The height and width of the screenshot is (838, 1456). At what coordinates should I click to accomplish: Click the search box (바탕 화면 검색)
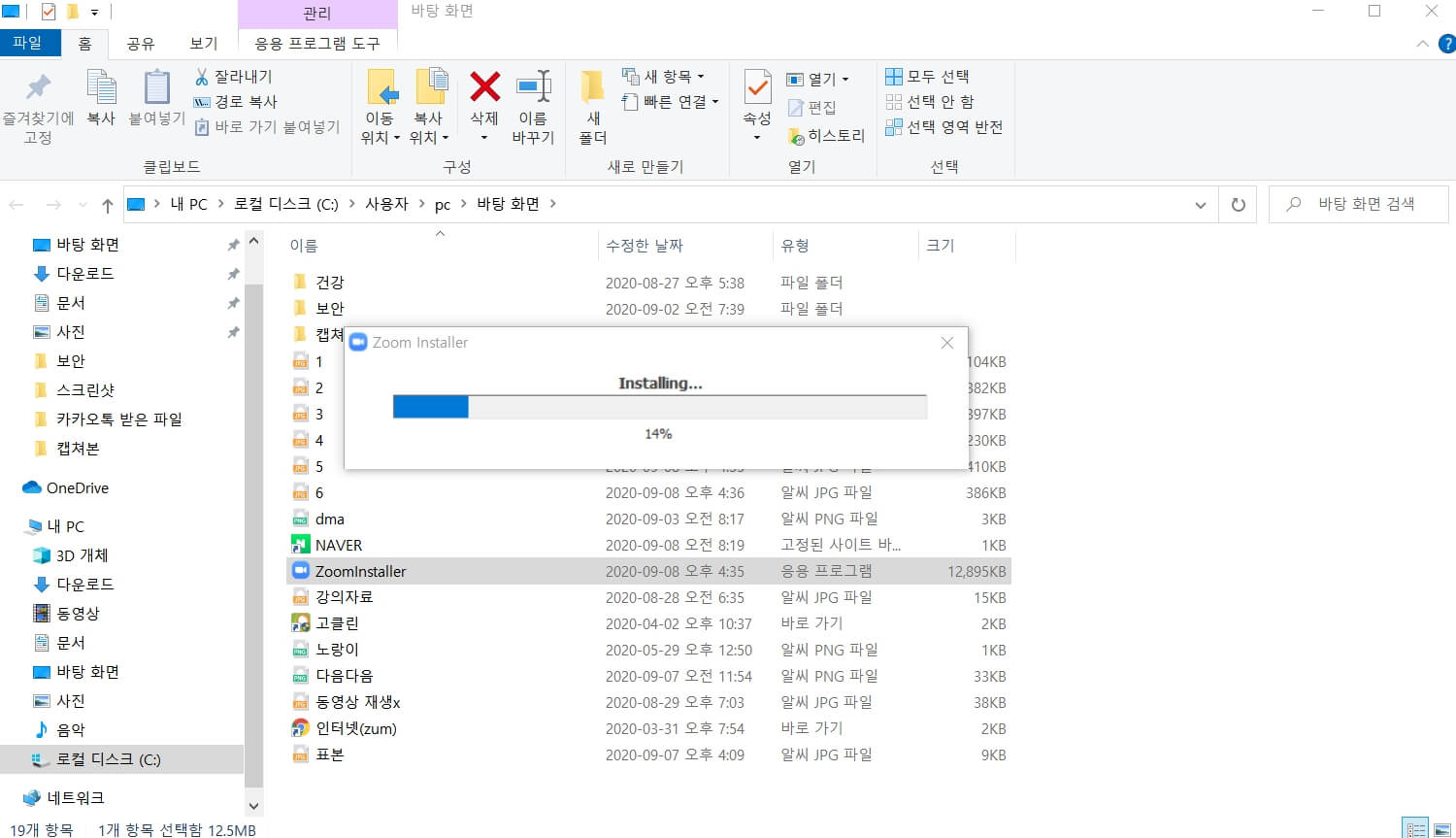pyautogui.click(x=1359, y=204)
